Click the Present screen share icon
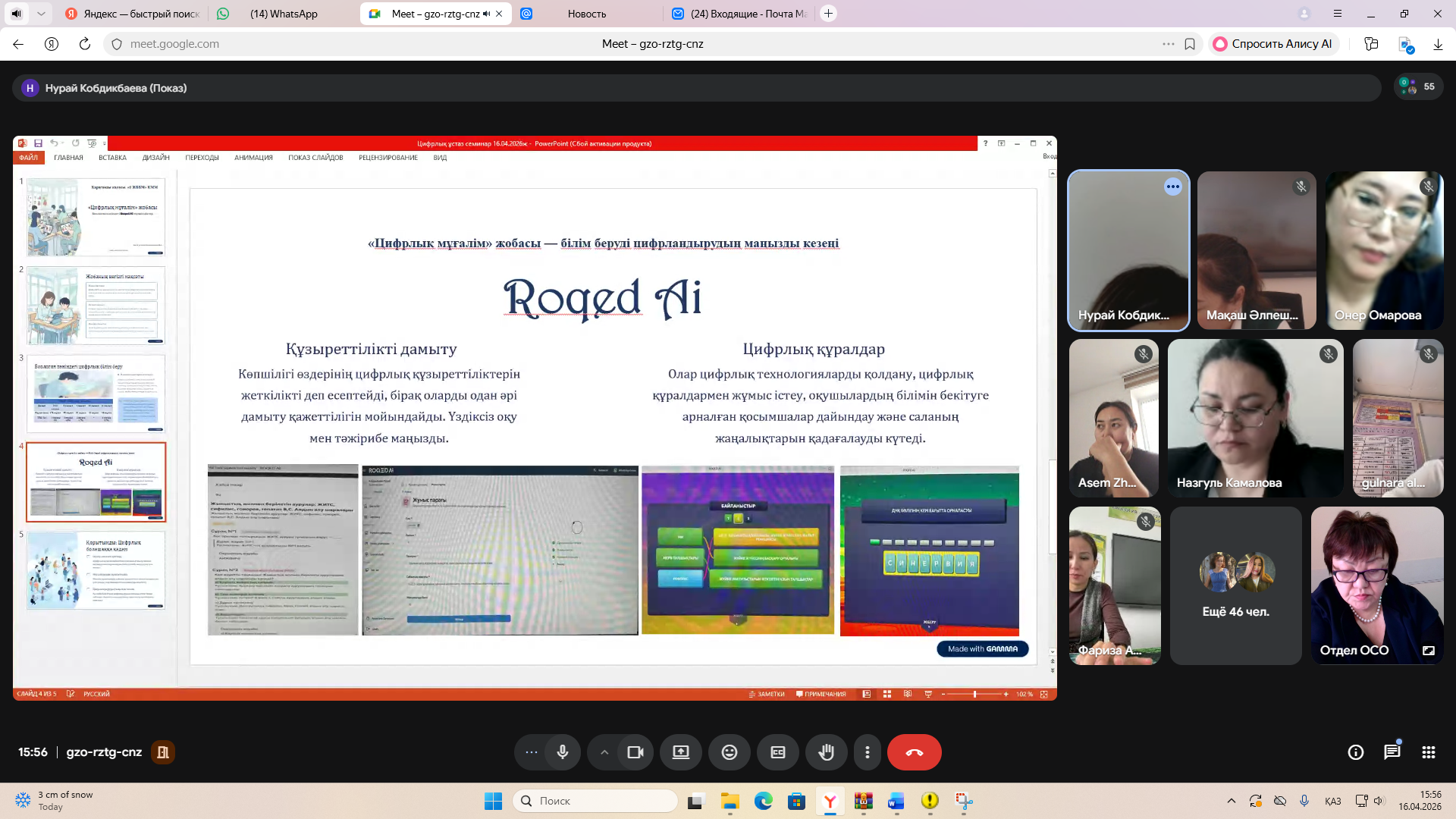Screen dimensions: 1456x819 [x=680, y=752]
